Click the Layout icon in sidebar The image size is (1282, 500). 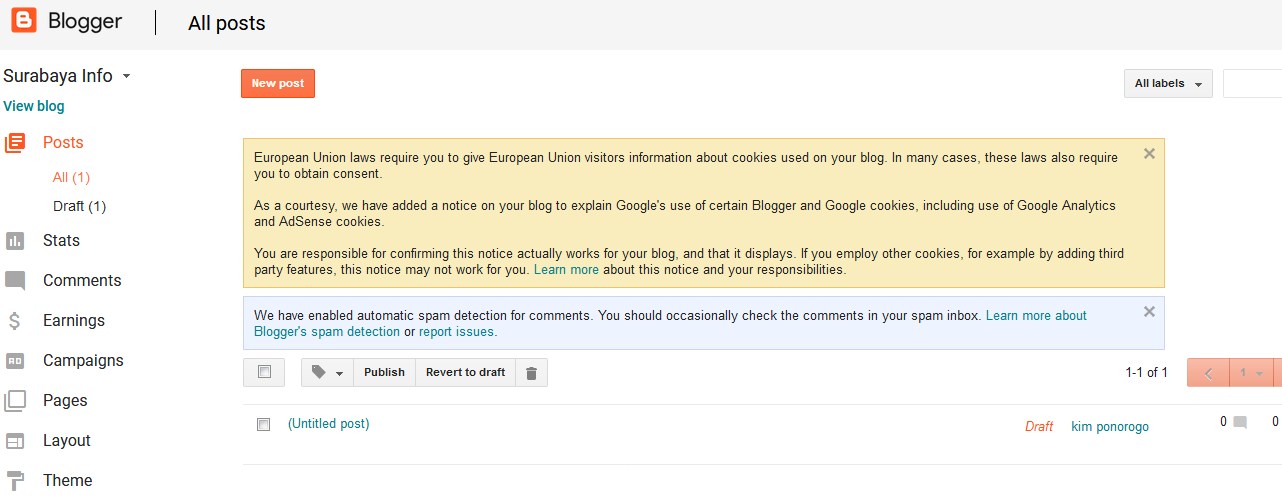pos(15,441)
